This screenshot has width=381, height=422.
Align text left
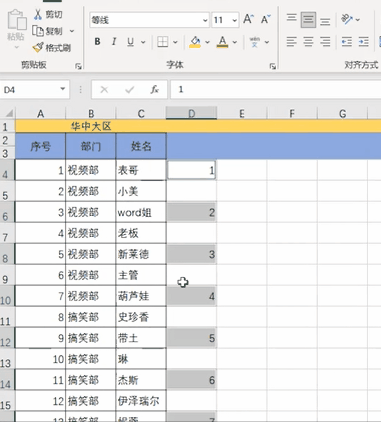(291, 42)
